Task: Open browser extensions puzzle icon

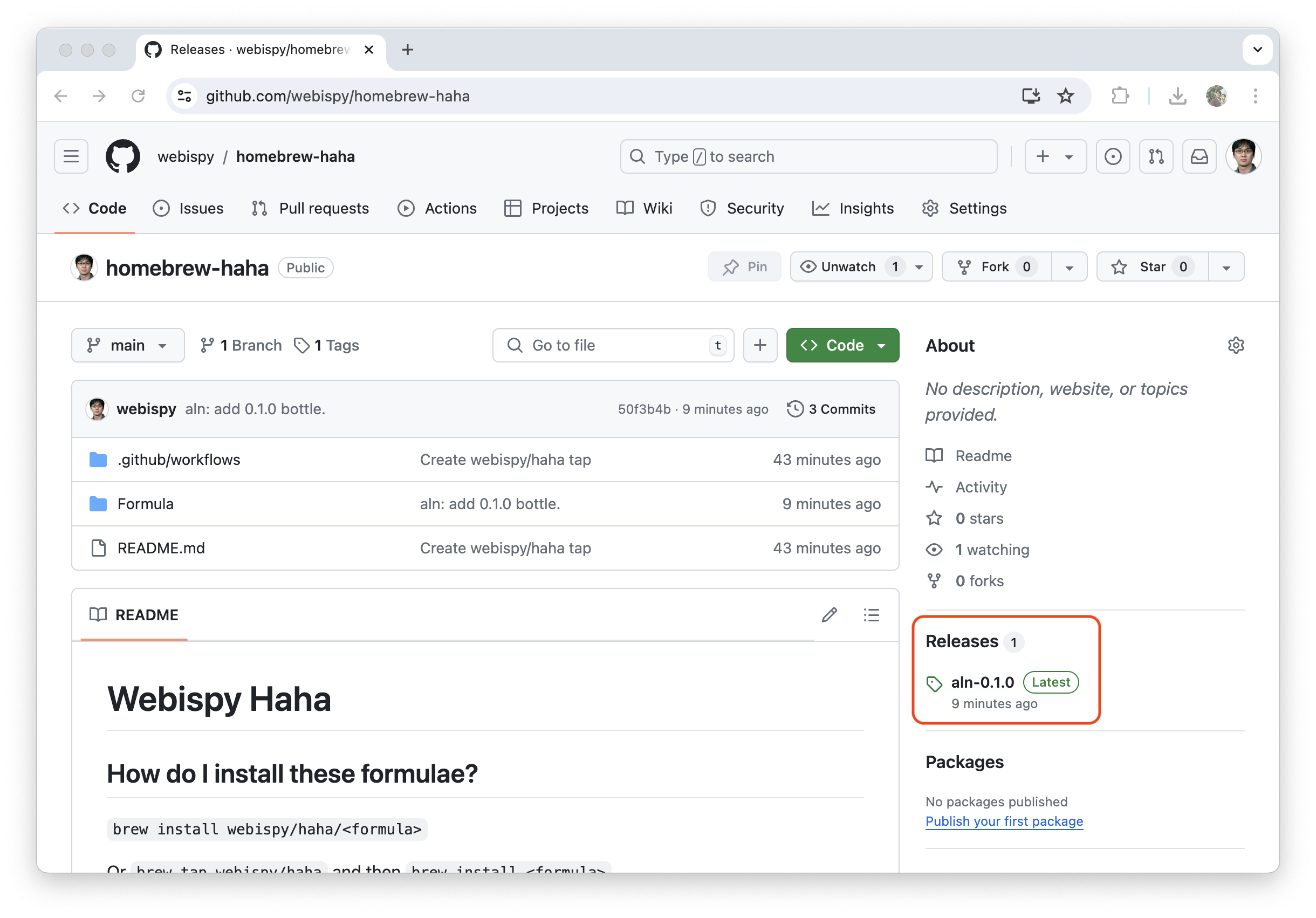Action: click(x=1119, y=95)
